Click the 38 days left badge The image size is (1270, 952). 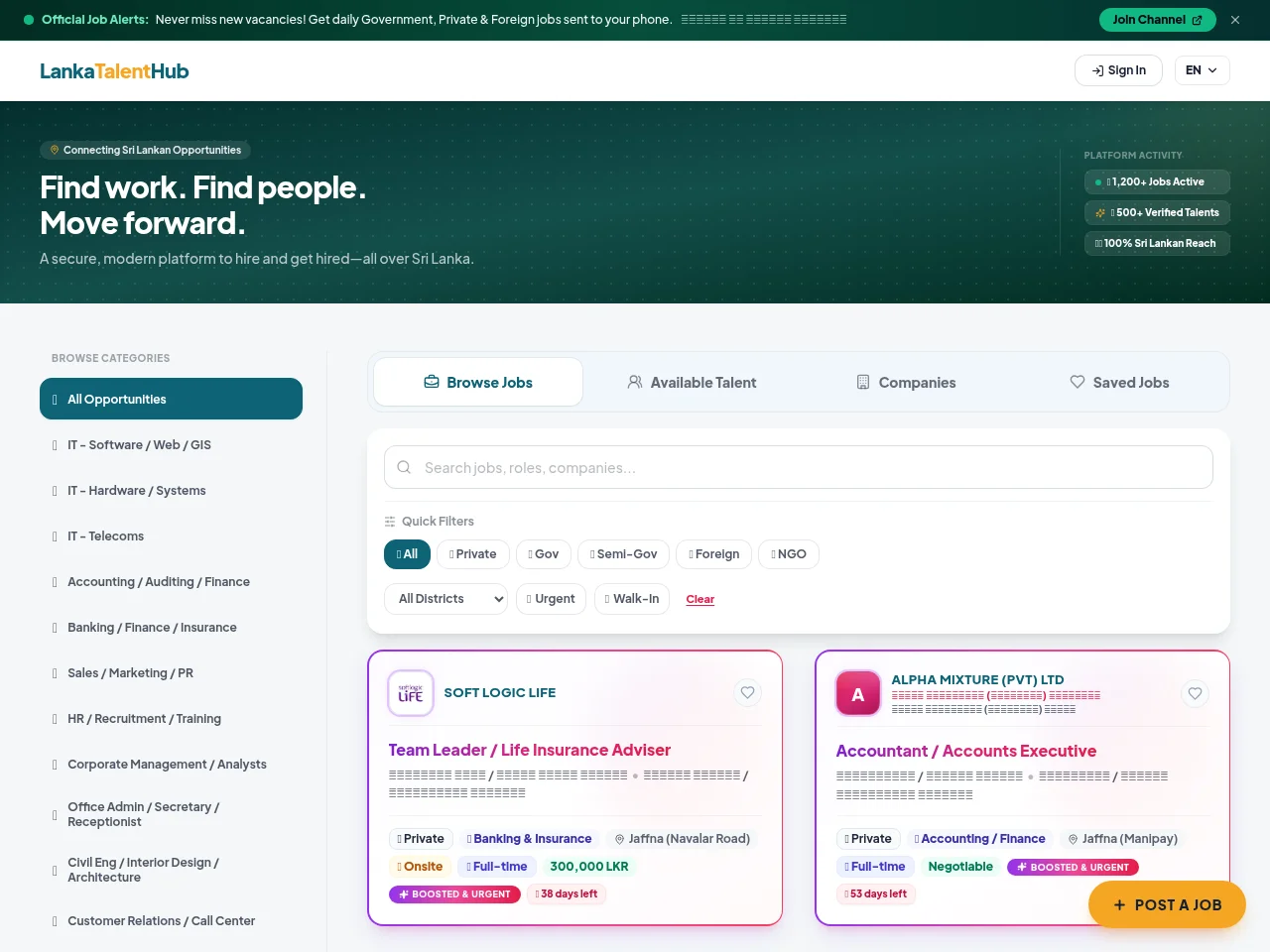coord(567,894)
